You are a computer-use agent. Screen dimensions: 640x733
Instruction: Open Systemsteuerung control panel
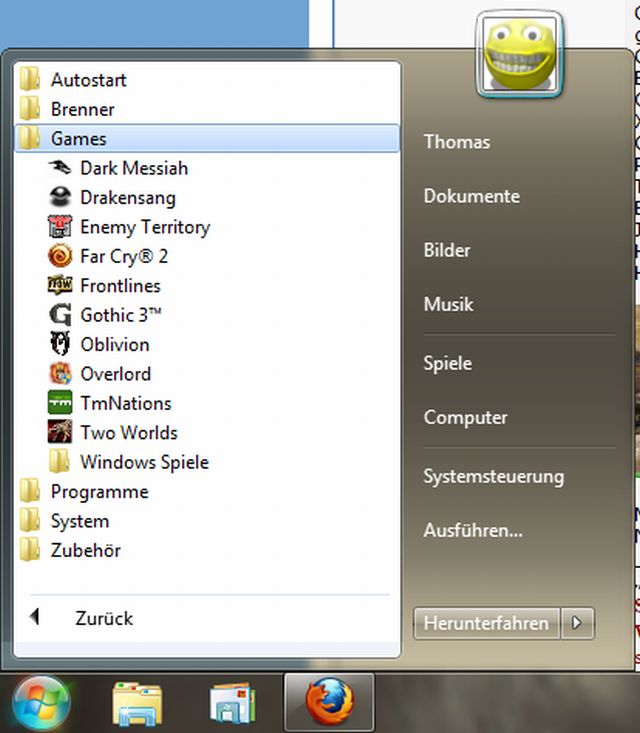494,476
